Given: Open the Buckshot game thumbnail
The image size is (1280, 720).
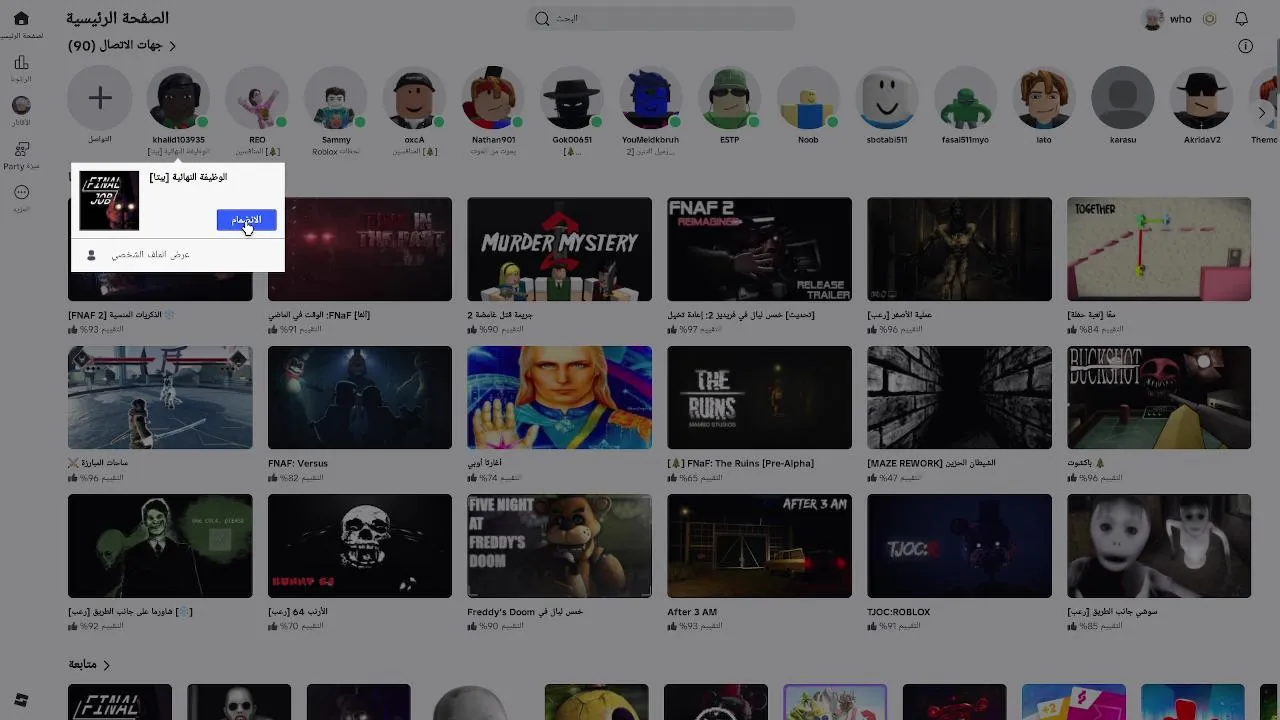Looking at the screenshot, I should tap(1159, 398).
